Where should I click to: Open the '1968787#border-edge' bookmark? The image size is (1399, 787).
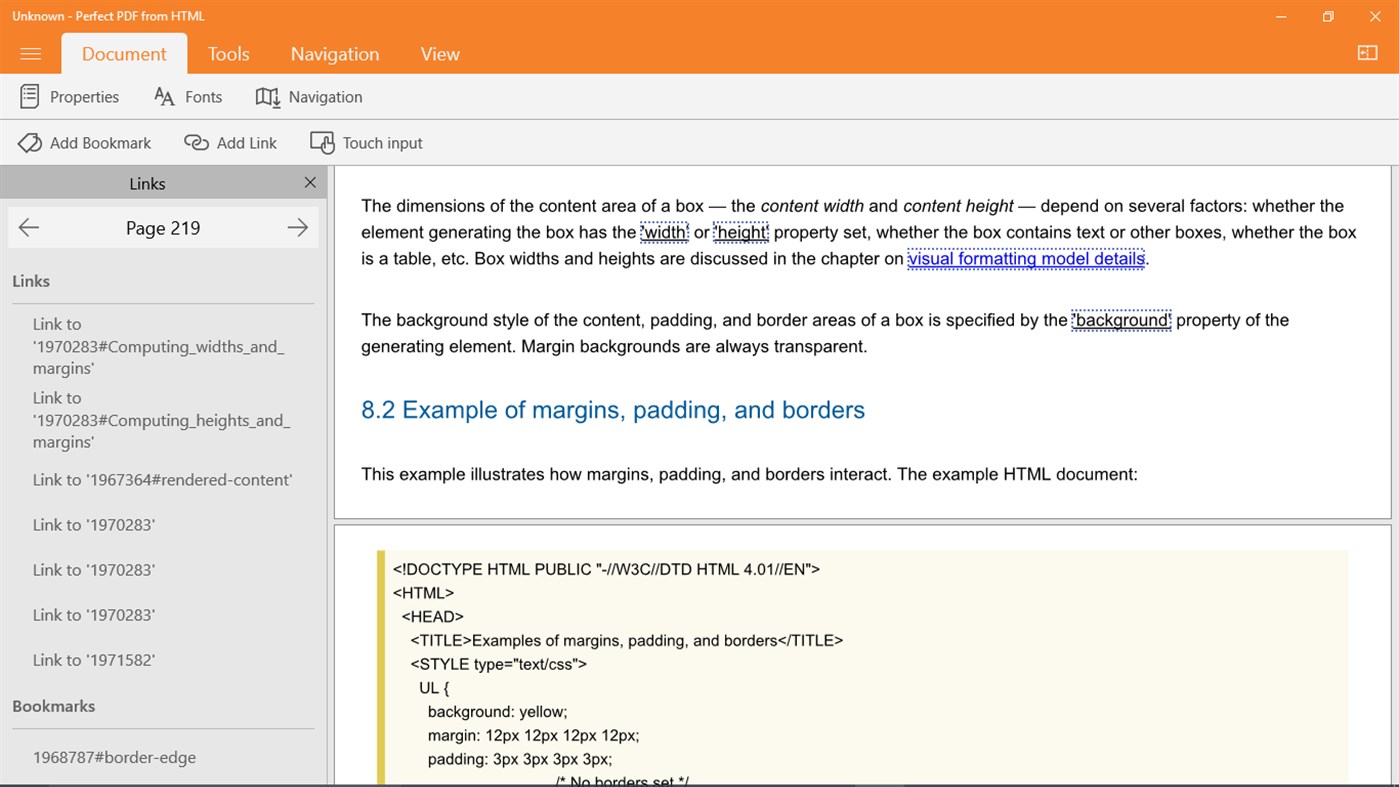point(114,757)
